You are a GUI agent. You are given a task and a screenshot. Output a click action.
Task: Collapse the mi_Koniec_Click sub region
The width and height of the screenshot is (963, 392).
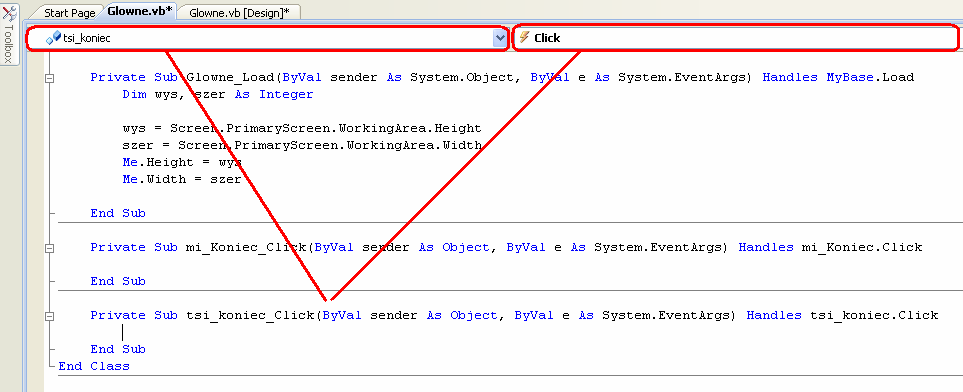(49, 248)
